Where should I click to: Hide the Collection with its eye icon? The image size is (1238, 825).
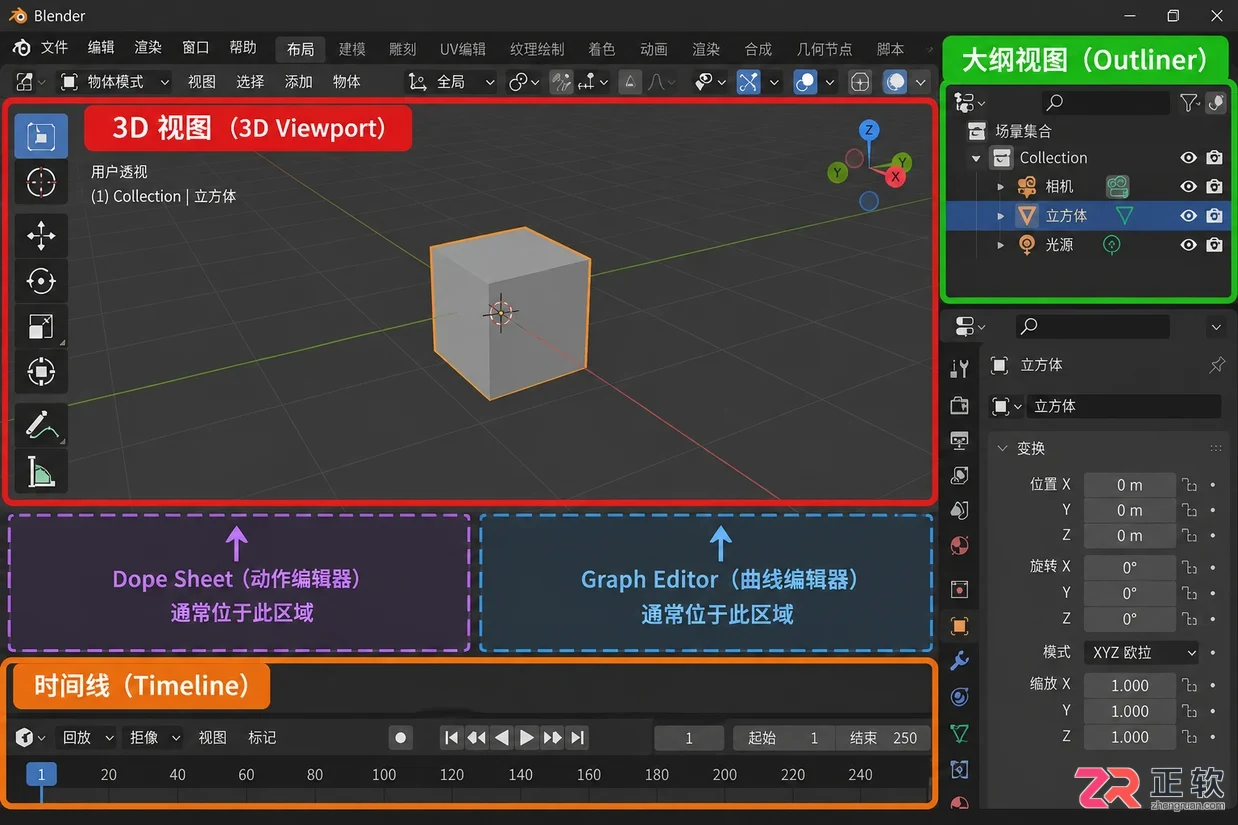click(x=1189, y=158)
